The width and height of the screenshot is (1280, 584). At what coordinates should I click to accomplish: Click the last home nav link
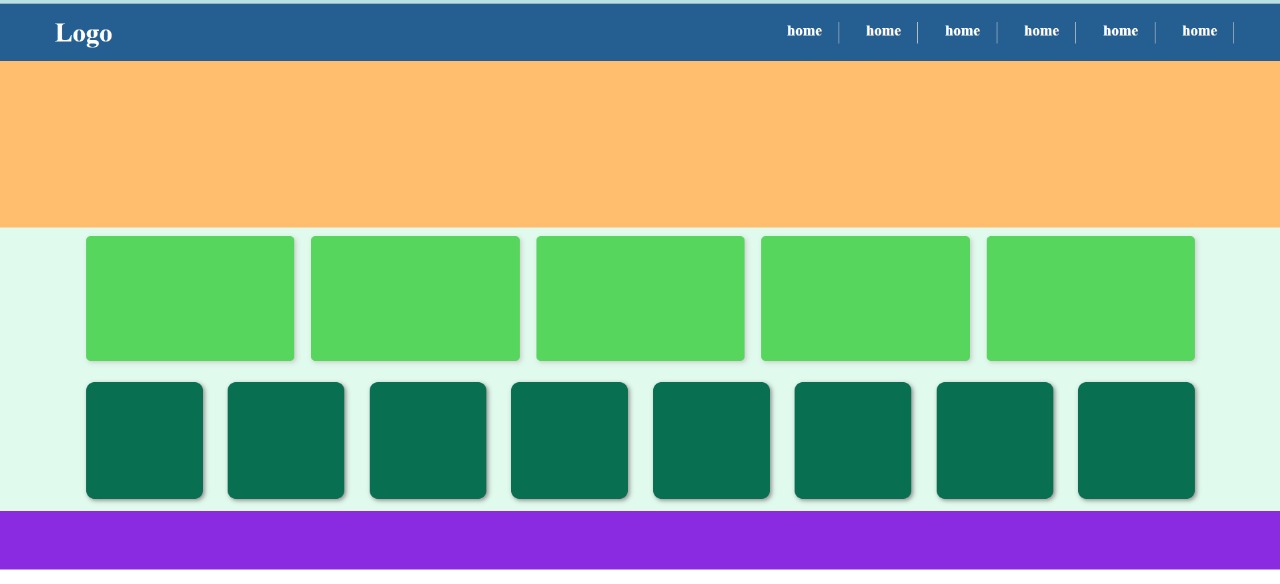coord(1199,31)
